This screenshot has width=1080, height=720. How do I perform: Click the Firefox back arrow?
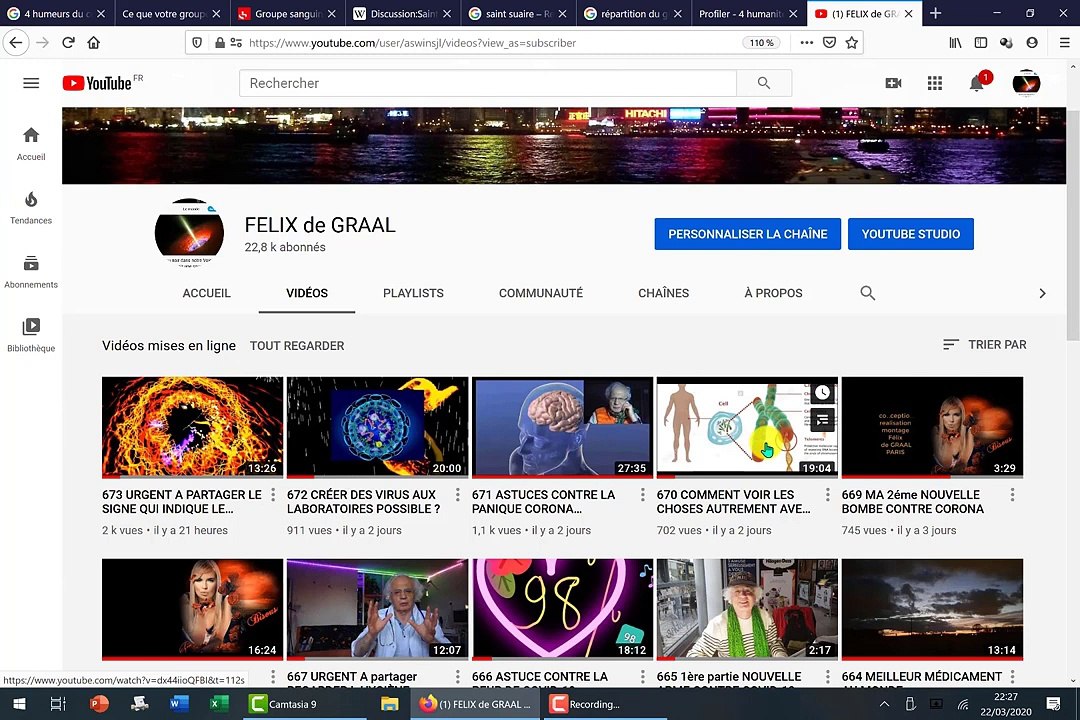click(x=15, y=43)
